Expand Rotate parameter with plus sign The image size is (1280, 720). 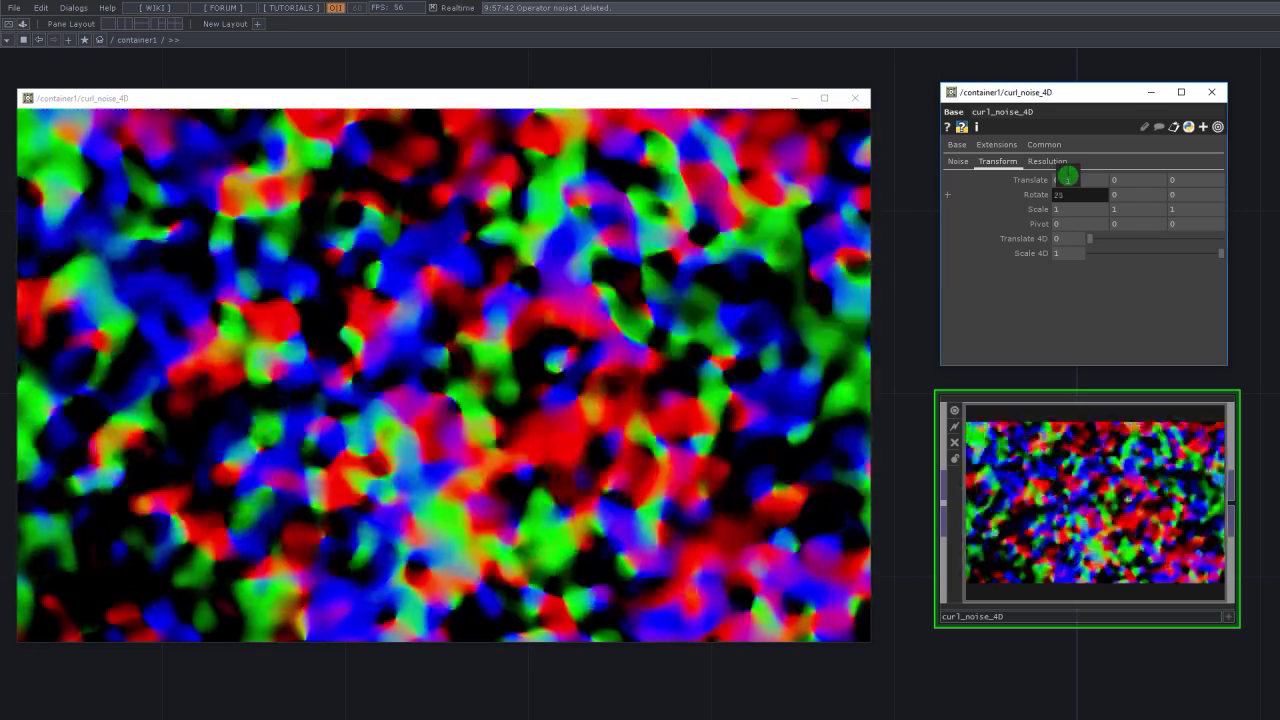pyautogui.click(x=948, y=195)
